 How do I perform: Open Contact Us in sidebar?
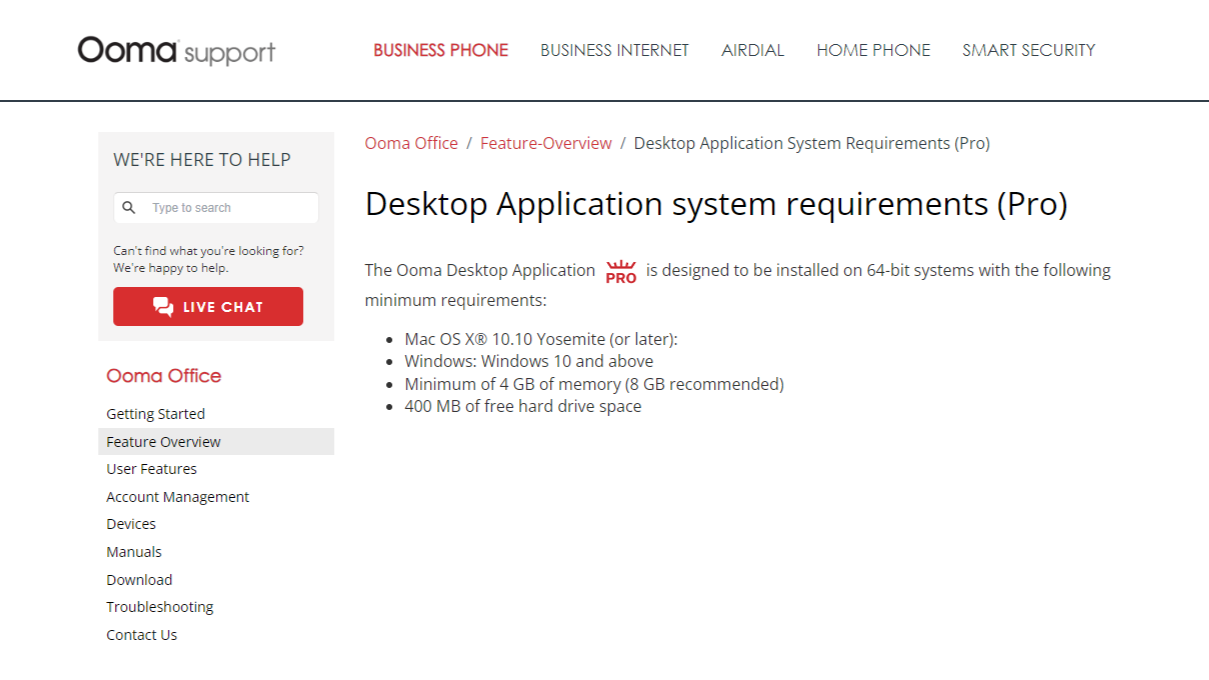click(142, 635)
